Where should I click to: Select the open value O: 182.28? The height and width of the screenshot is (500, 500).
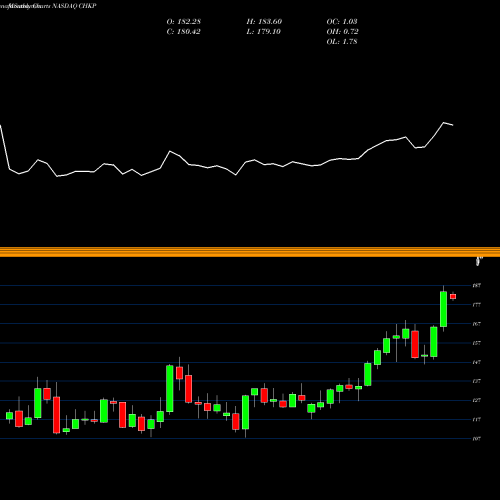pos(184,22)
